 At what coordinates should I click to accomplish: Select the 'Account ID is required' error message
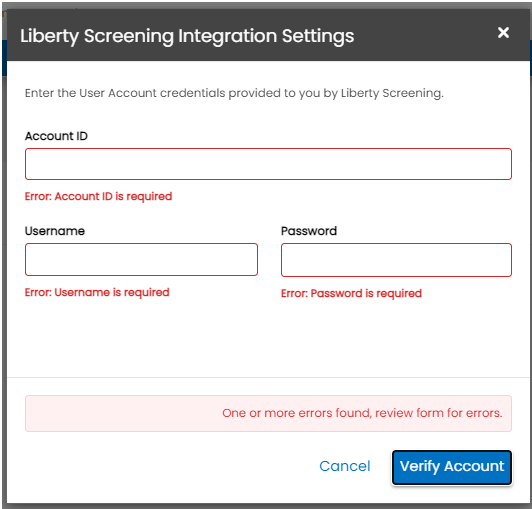[x=98, y=196]
